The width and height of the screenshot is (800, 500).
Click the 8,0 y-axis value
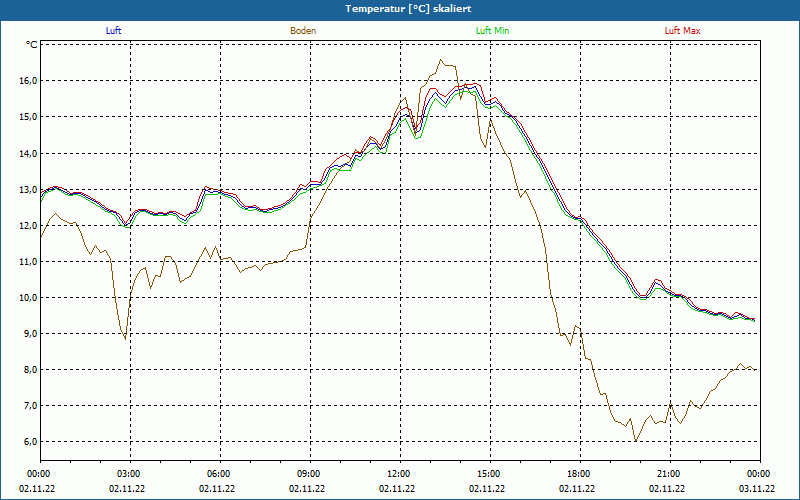click(31, 369)
